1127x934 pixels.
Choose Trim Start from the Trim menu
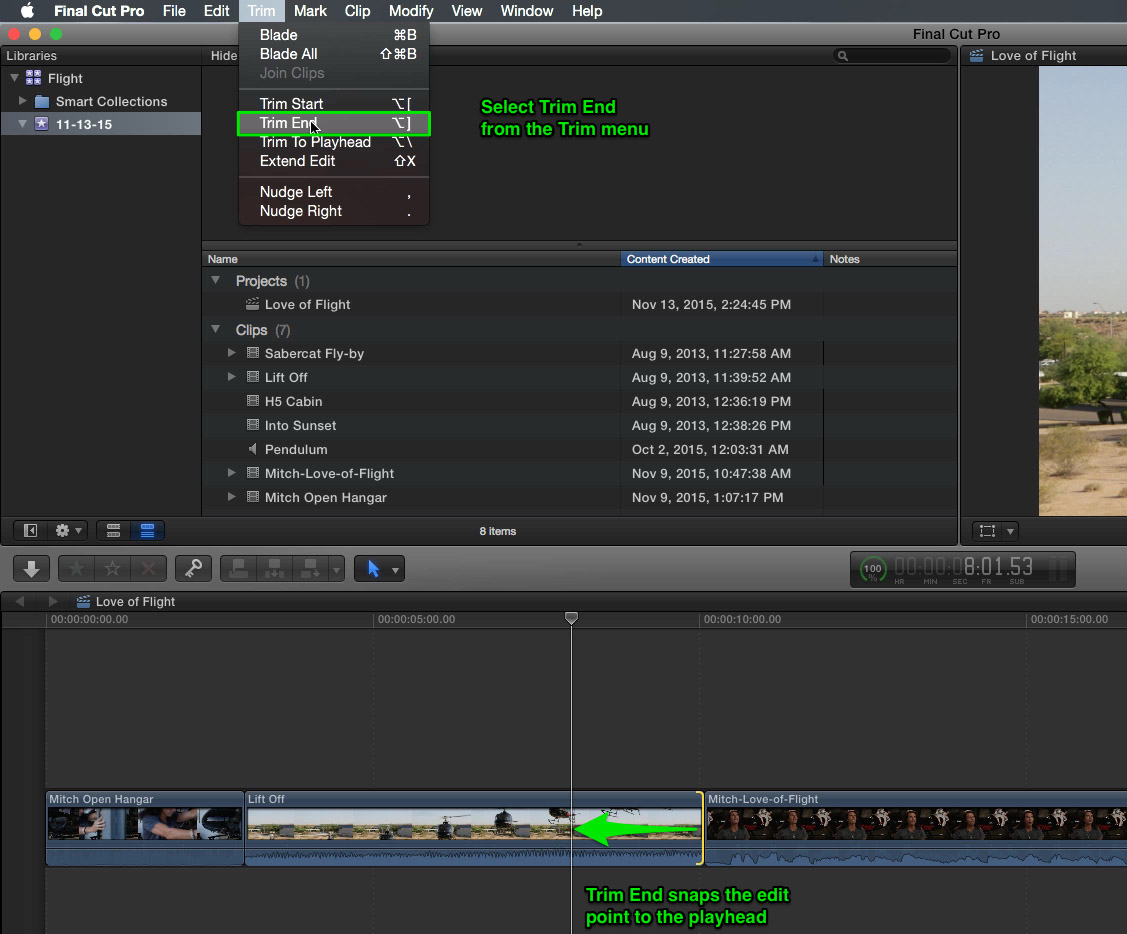[334, 104]
